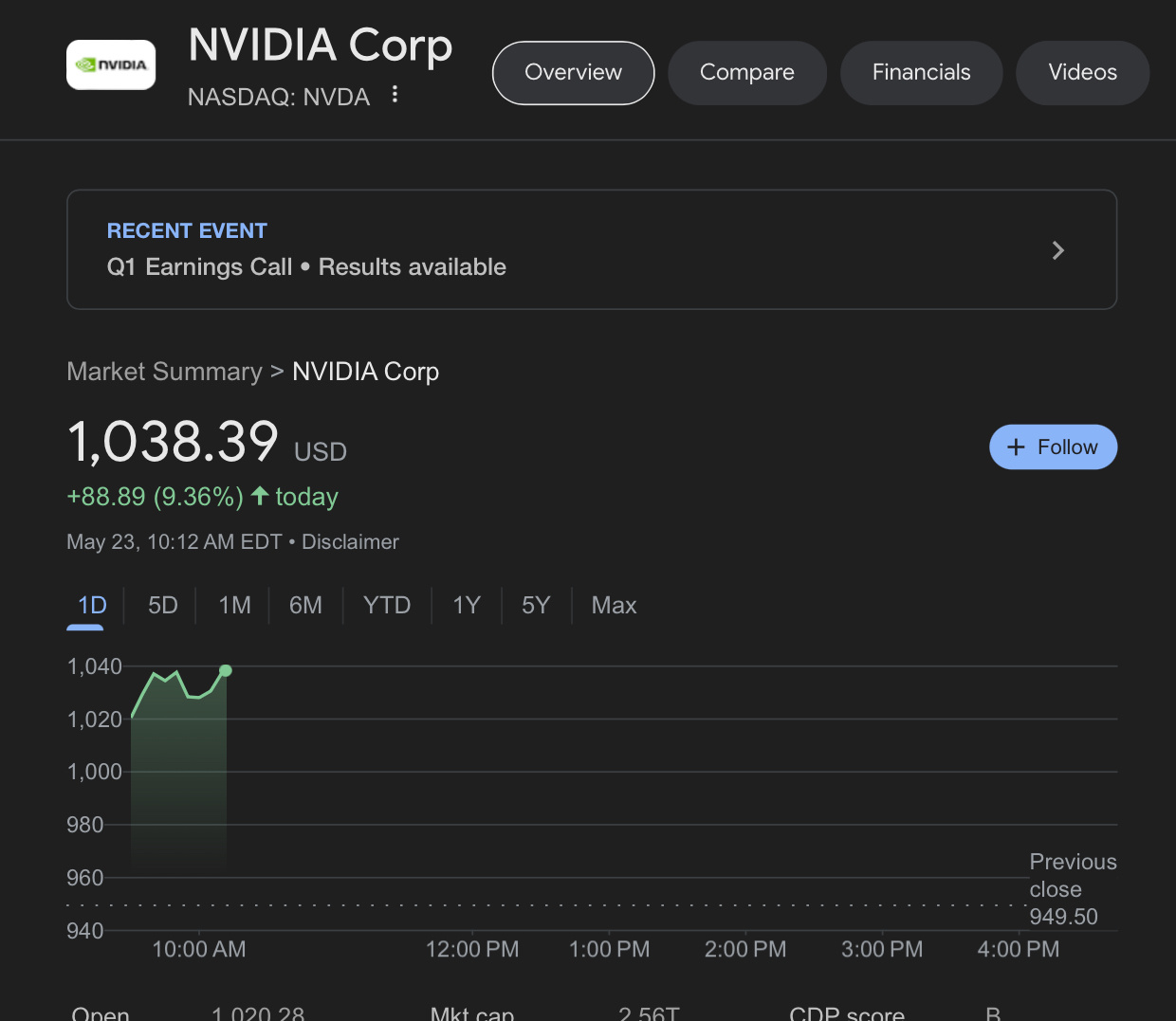Click the current price dot on chart

[x=226, y=670]
